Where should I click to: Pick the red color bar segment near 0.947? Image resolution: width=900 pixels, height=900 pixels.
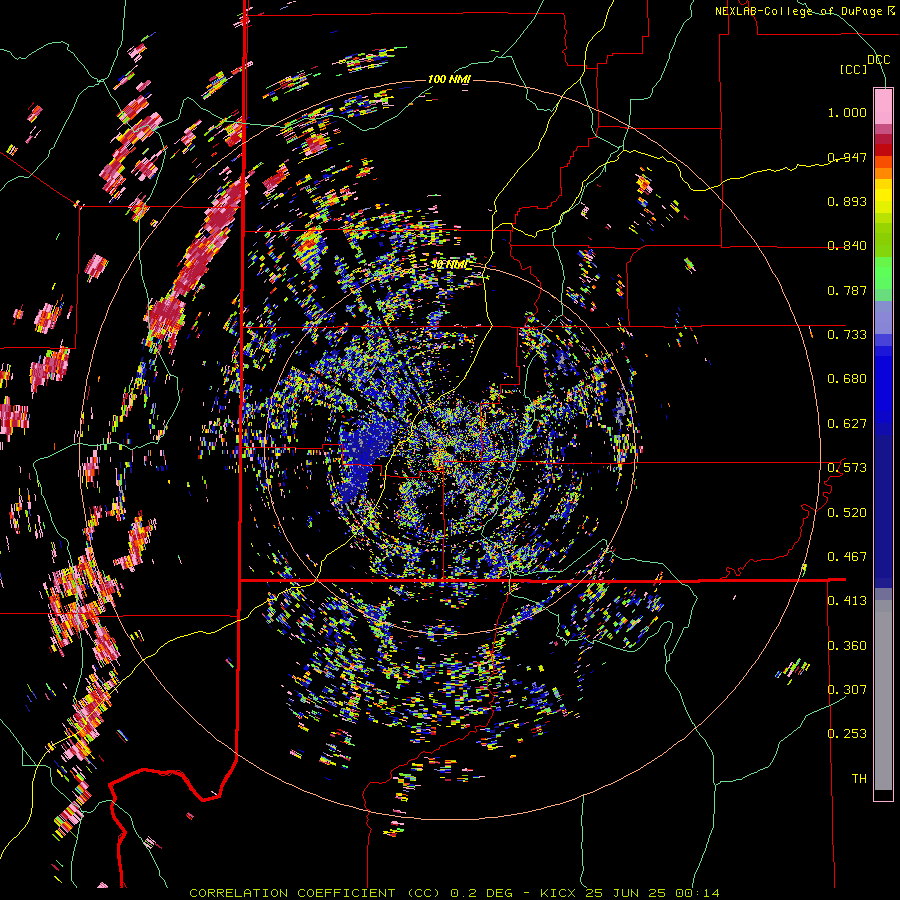[883, 150]
